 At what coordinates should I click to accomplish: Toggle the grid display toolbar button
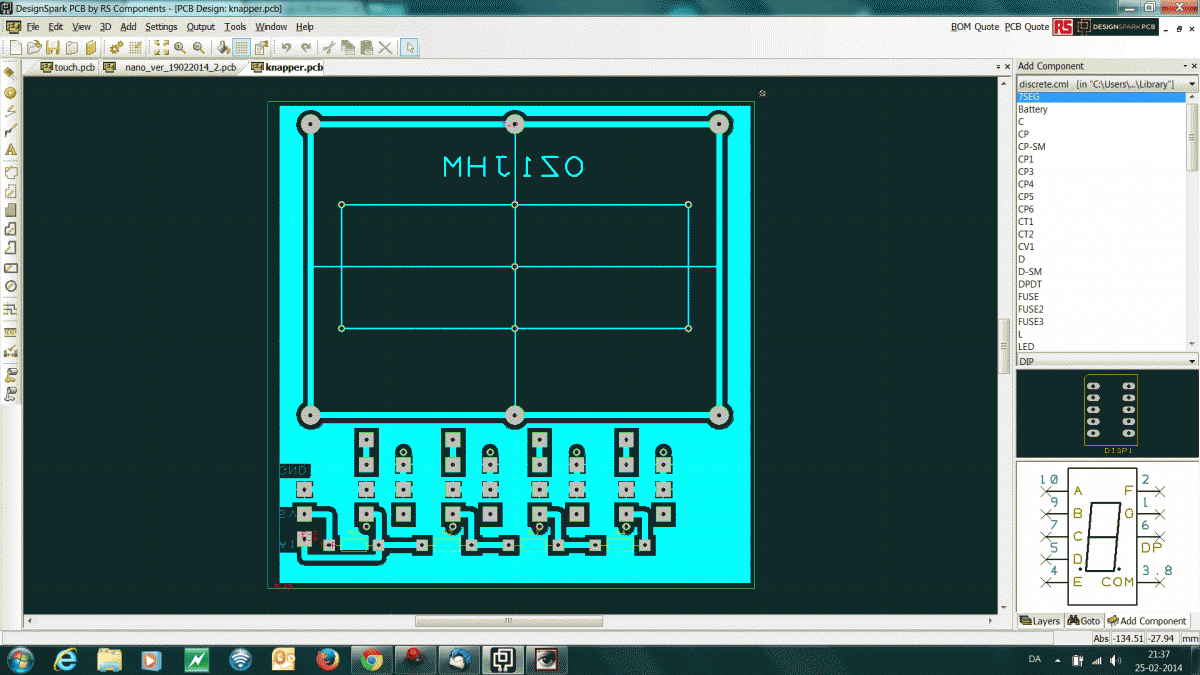(241, 47)
